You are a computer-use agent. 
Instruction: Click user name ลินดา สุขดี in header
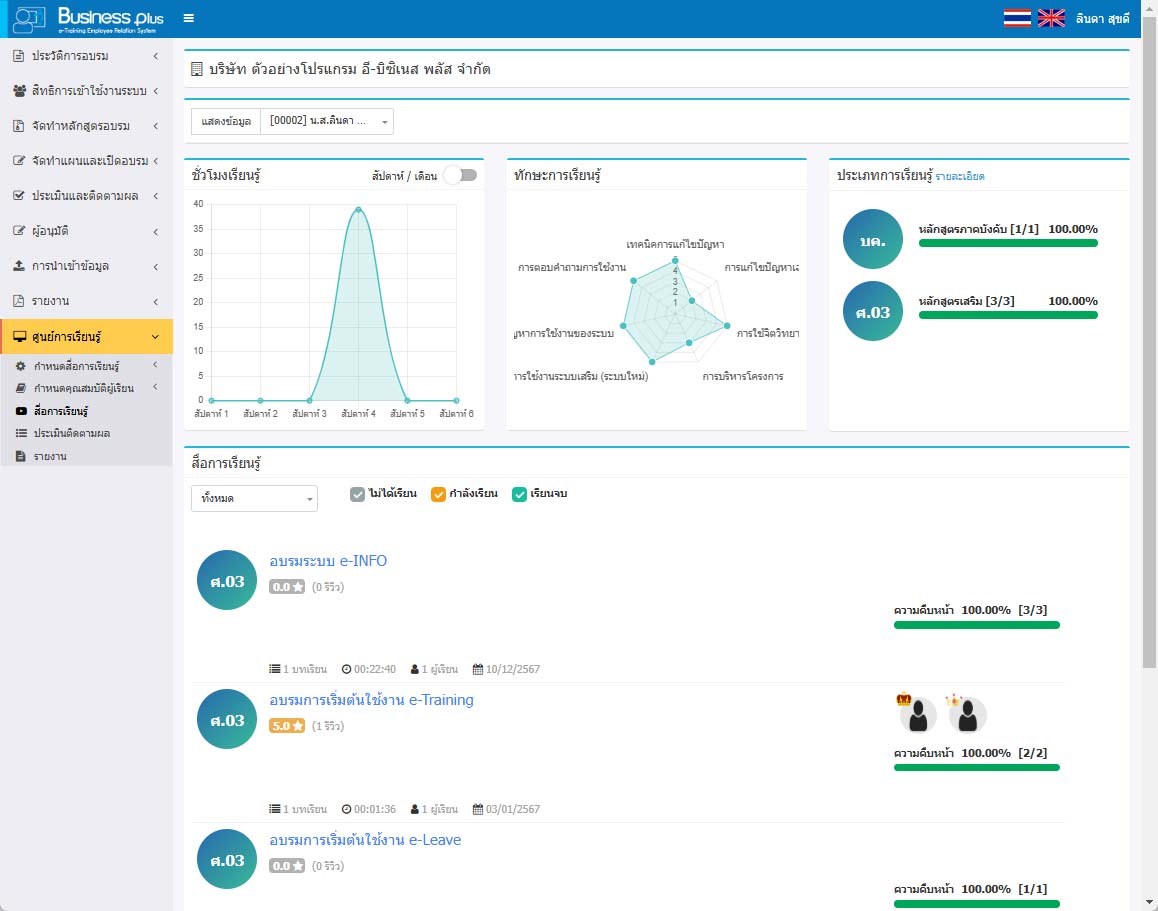point(1102,18)
